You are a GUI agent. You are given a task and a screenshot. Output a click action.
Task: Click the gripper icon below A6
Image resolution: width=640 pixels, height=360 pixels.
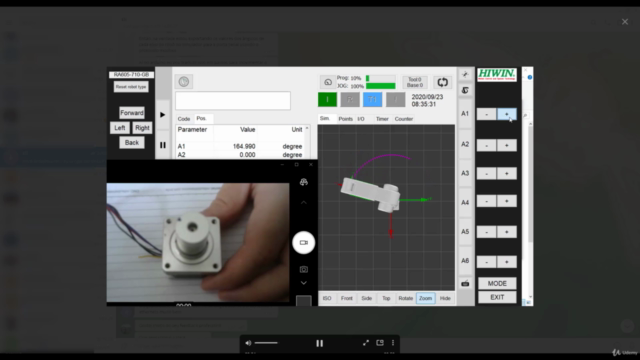tap(465, 284)
